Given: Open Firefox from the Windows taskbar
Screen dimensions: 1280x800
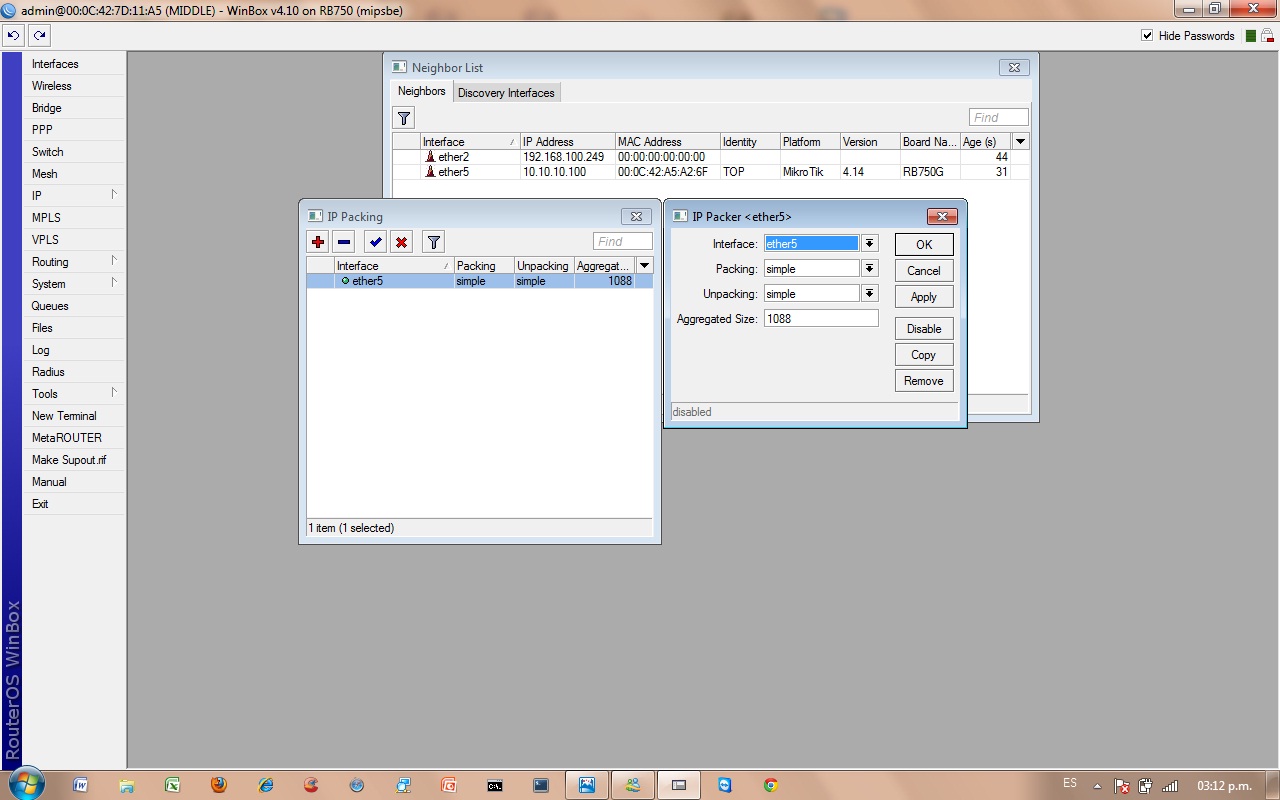Looking at the screenshot, I should coord(219,785).
